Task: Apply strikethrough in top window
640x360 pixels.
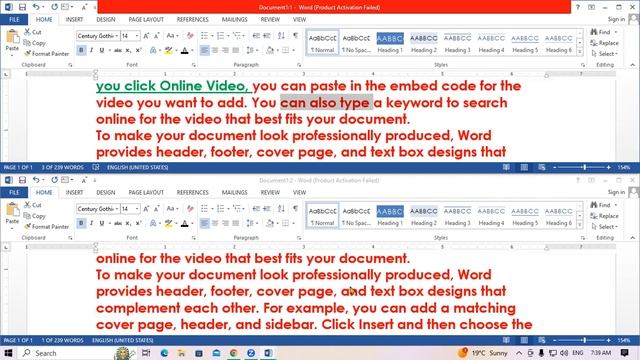Action: (x=118, y=50)
